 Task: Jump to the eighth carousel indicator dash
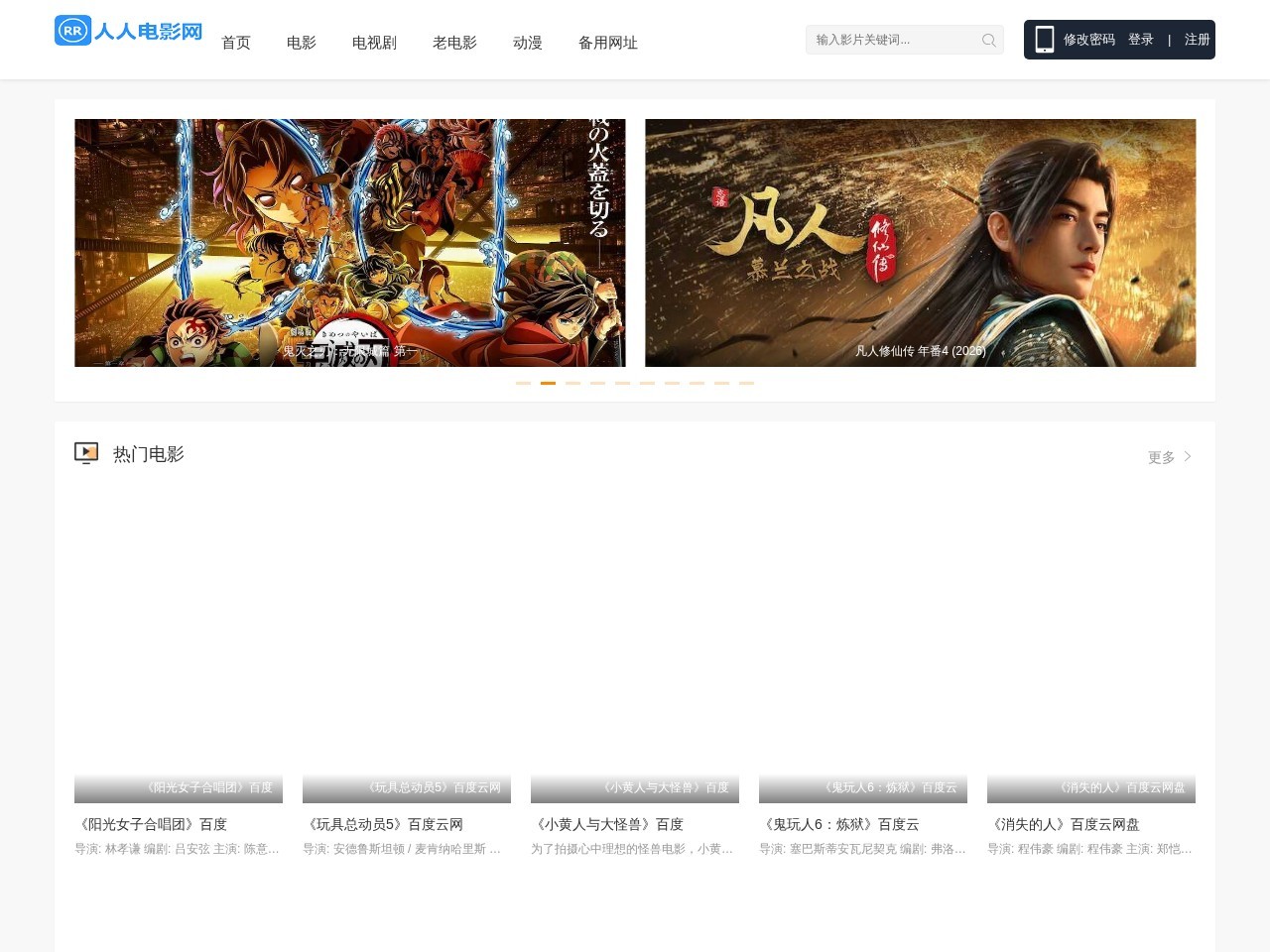click(697, 383)
